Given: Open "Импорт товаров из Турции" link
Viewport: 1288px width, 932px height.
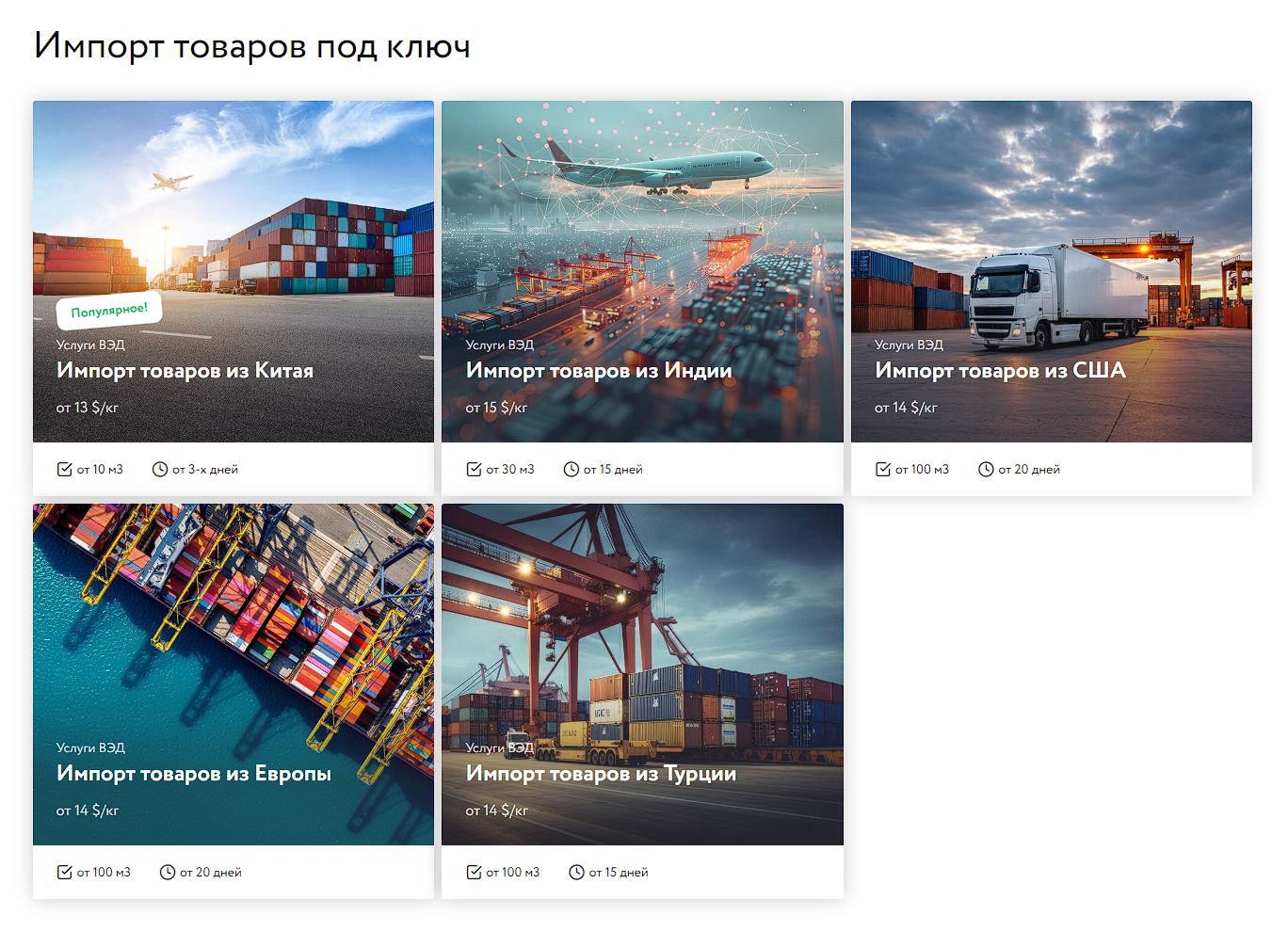Looking at the screenshot, I should (601, 774).
